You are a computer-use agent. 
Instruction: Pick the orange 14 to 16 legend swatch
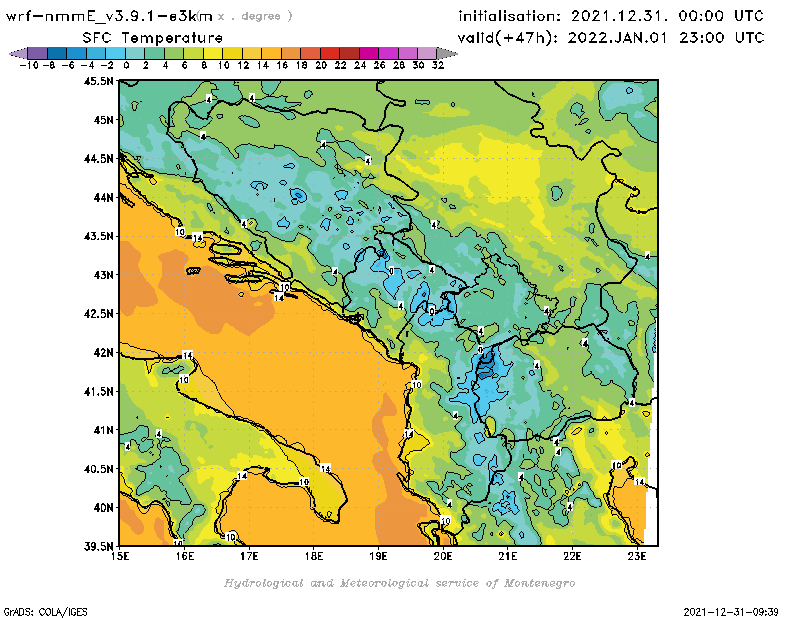271,53
